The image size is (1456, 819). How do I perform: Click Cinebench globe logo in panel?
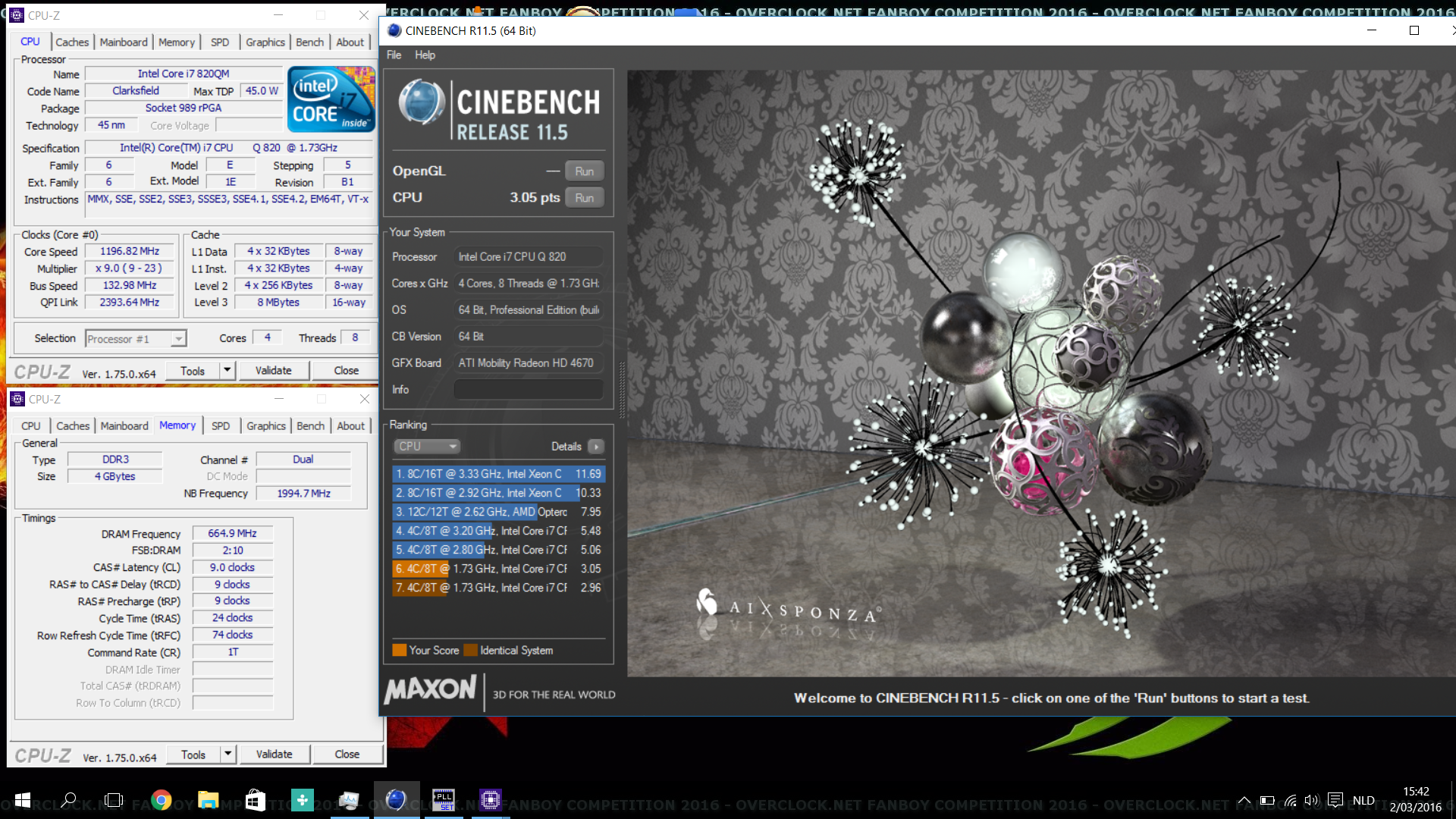[x=422, y=102]
